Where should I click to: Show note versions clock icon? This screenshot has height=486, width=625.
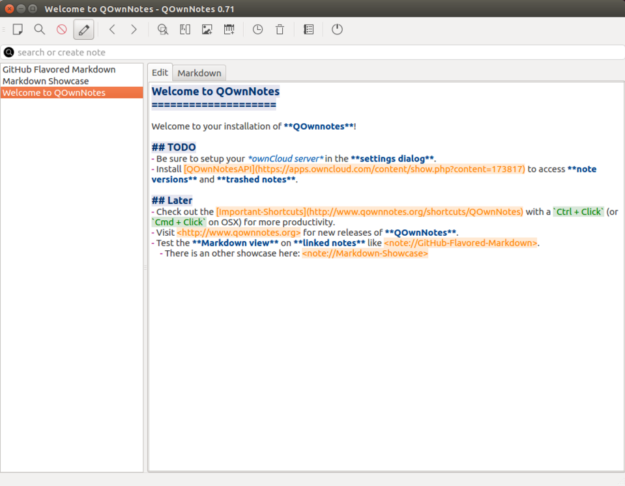[x=257, y=29]
